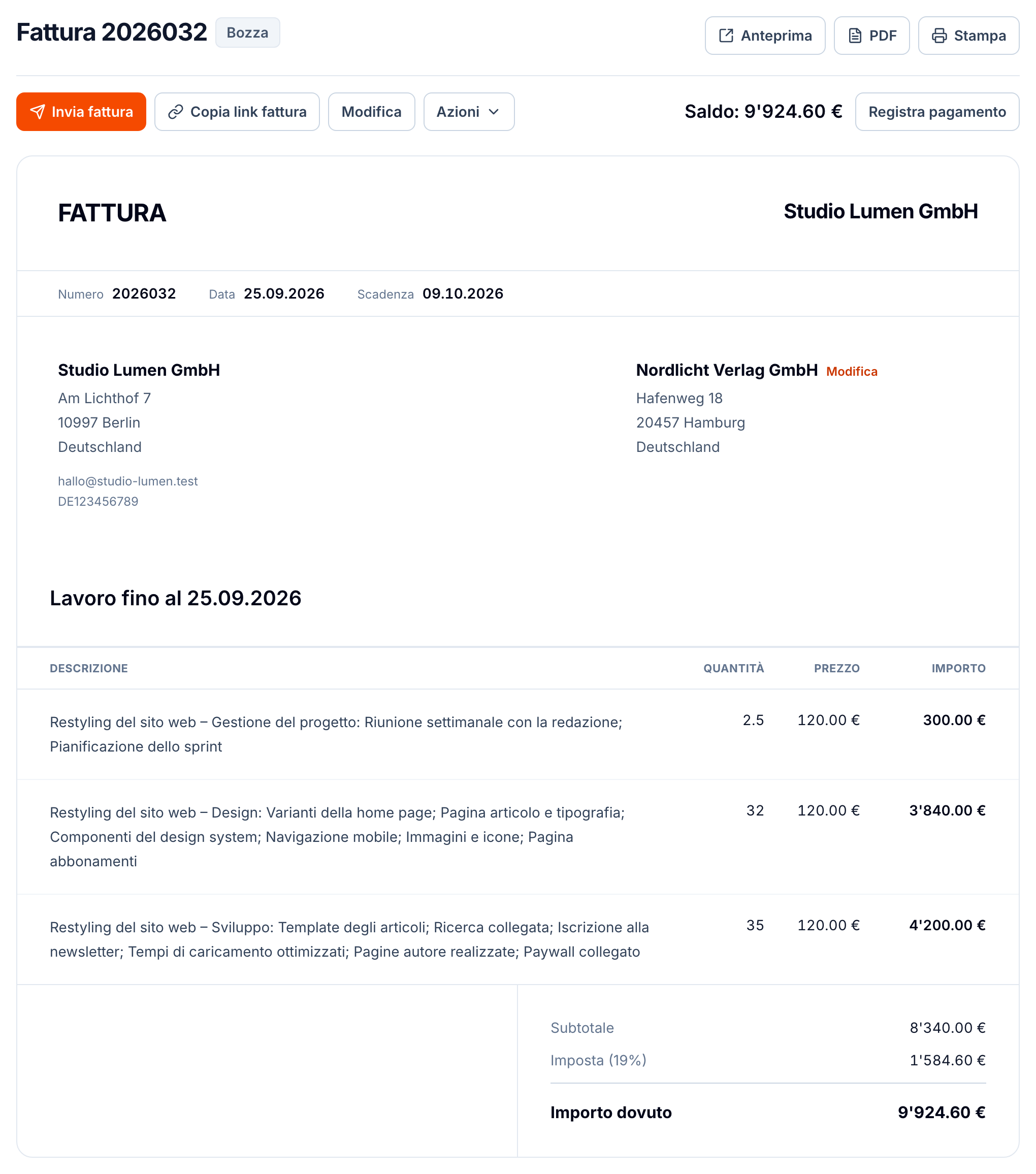Click the paper plane icon on Invia fattura
This screenshot has width=1036, height=1174.
[38, 111]
